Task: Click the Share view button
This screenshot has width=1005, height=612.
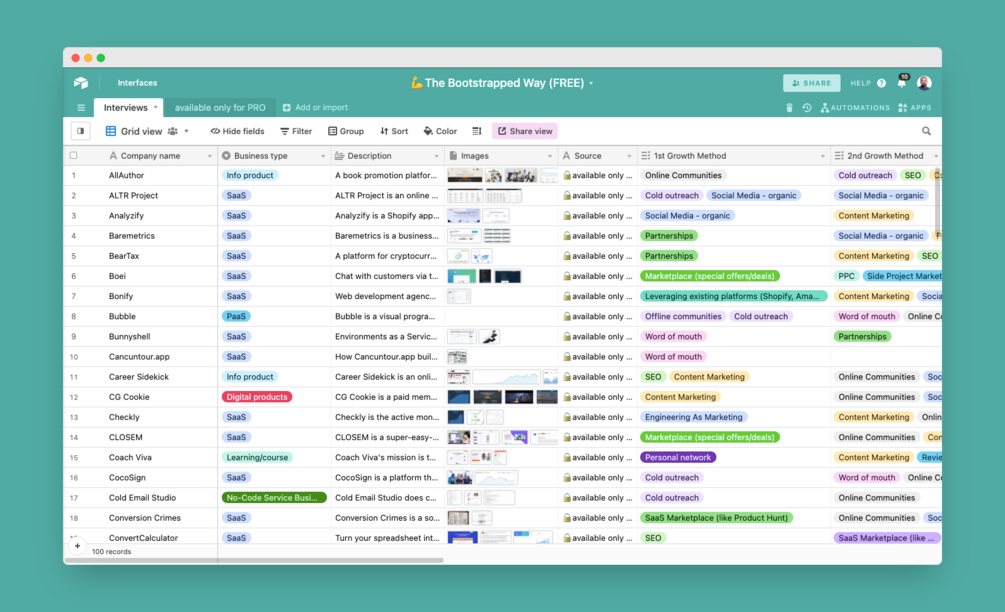Action: tap(525, 131)
